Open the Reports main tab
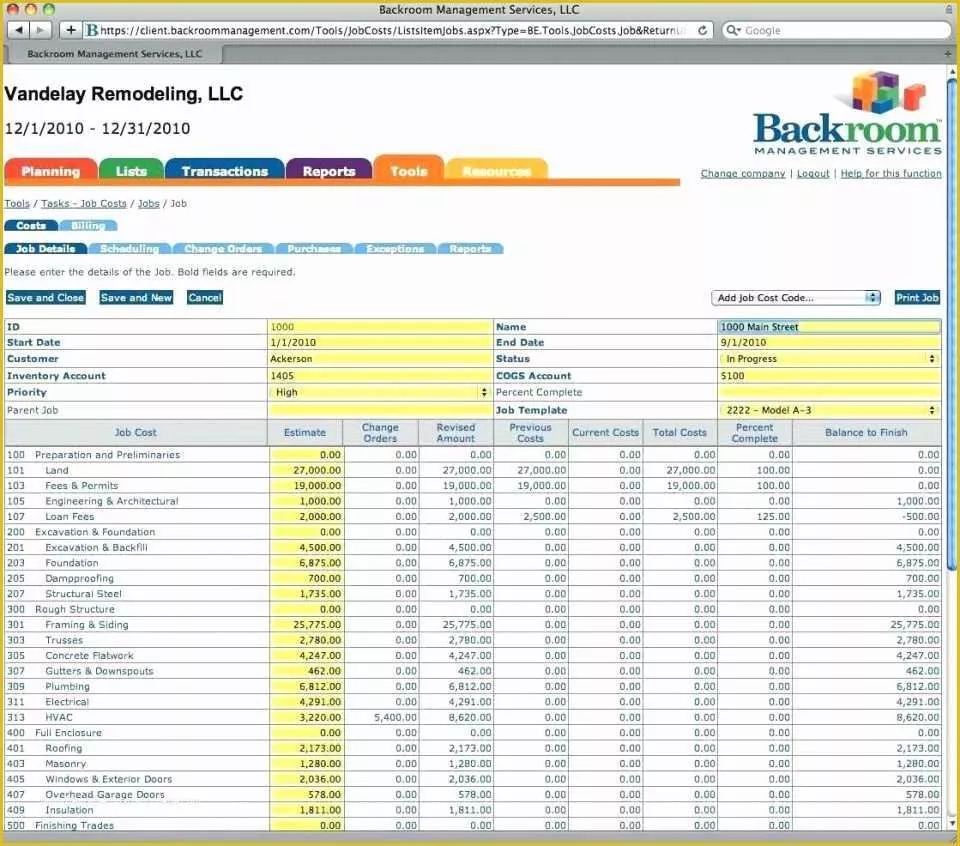This screenshot has width=960, height=846. click(329, 171)
